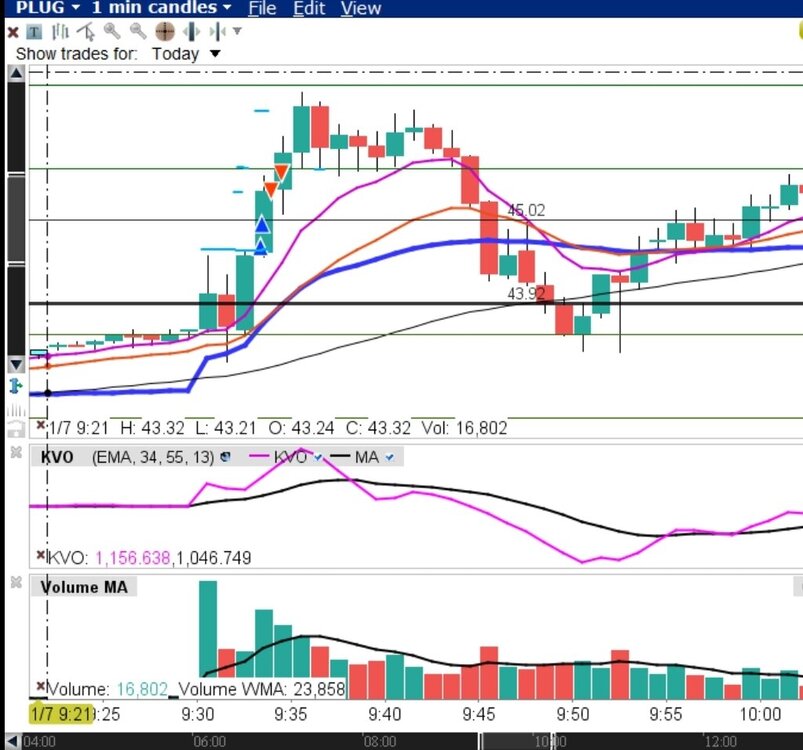The height and width of the screenshot is (750, 803).
Task: Activate the round crosshair tool
Action: pyautogui.click(x=164, y=31)
